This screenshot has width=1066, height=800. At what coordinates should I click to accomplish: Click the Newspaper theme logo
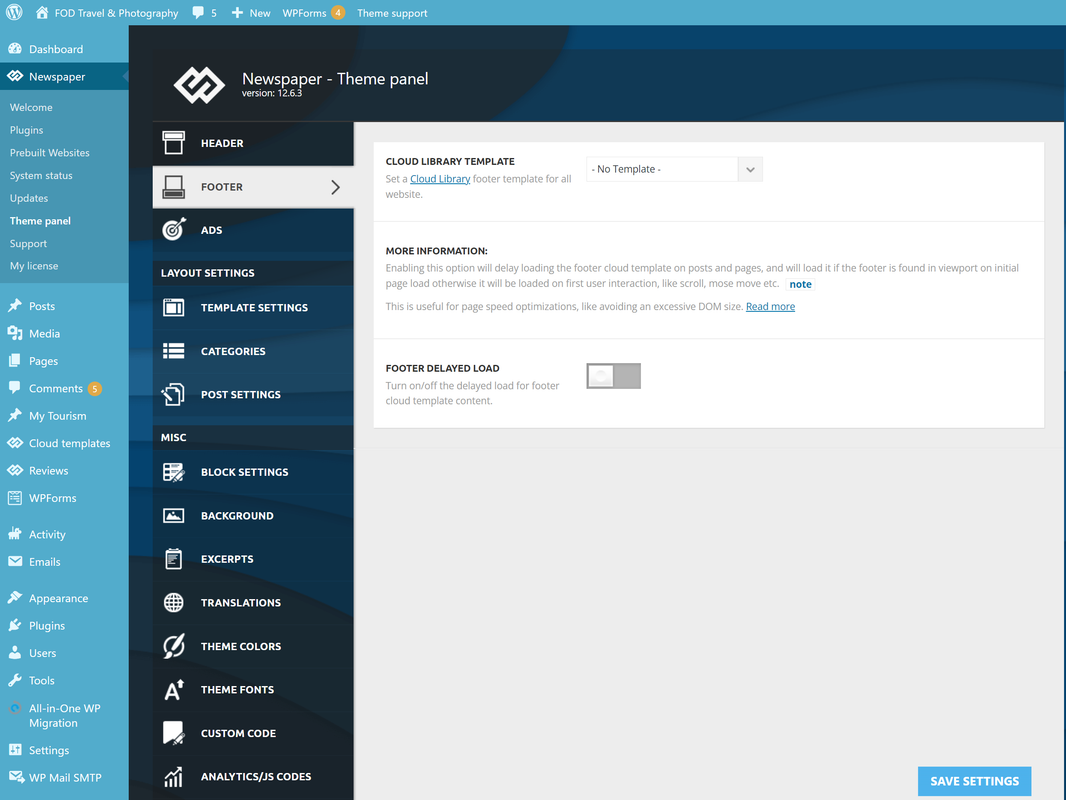coord(199,85)
